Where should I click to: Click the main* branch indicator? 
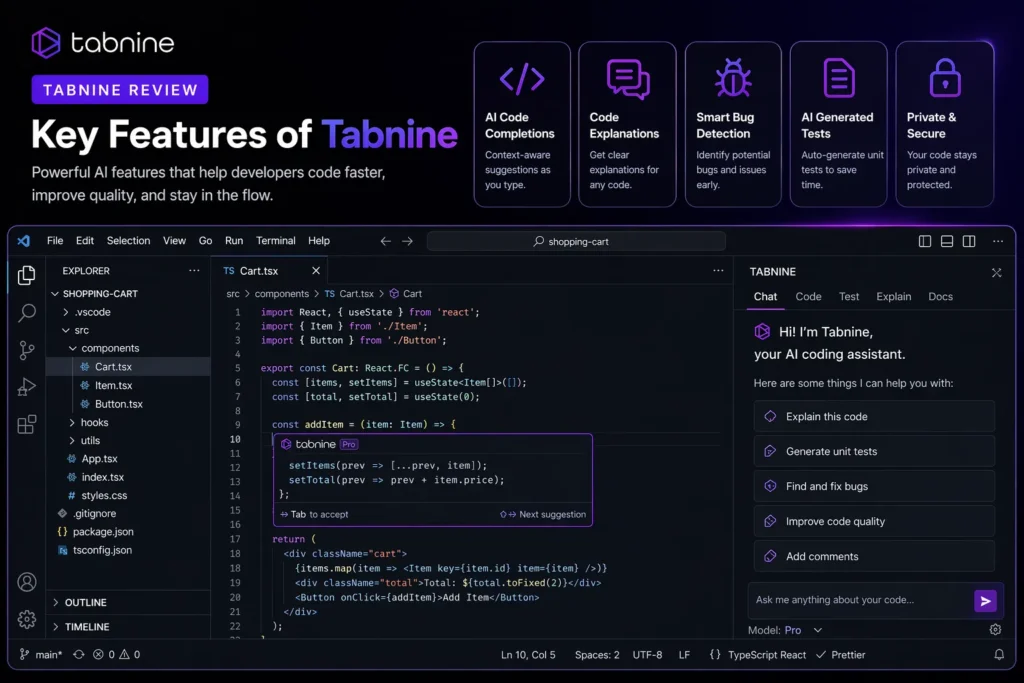tap(40, 654)
